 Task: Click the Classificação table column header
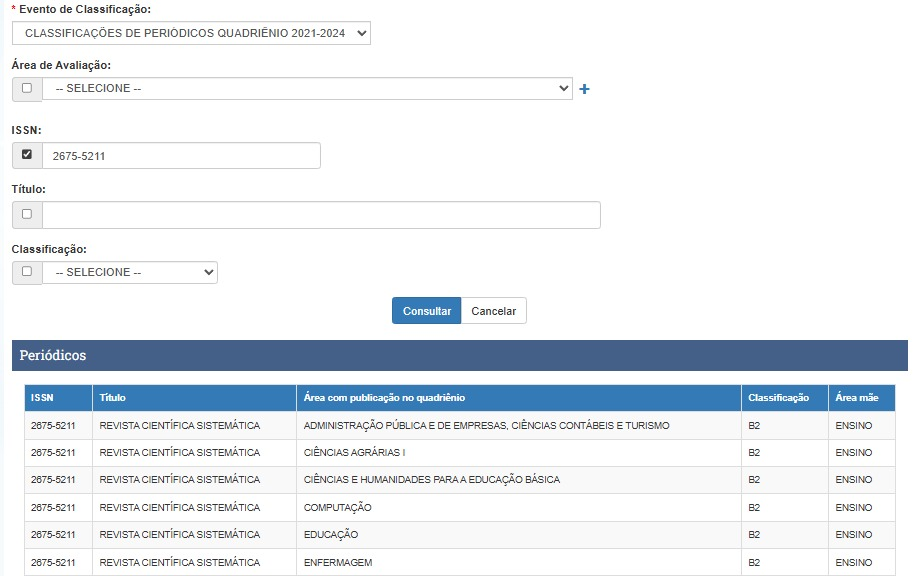(x=784, y=398)
